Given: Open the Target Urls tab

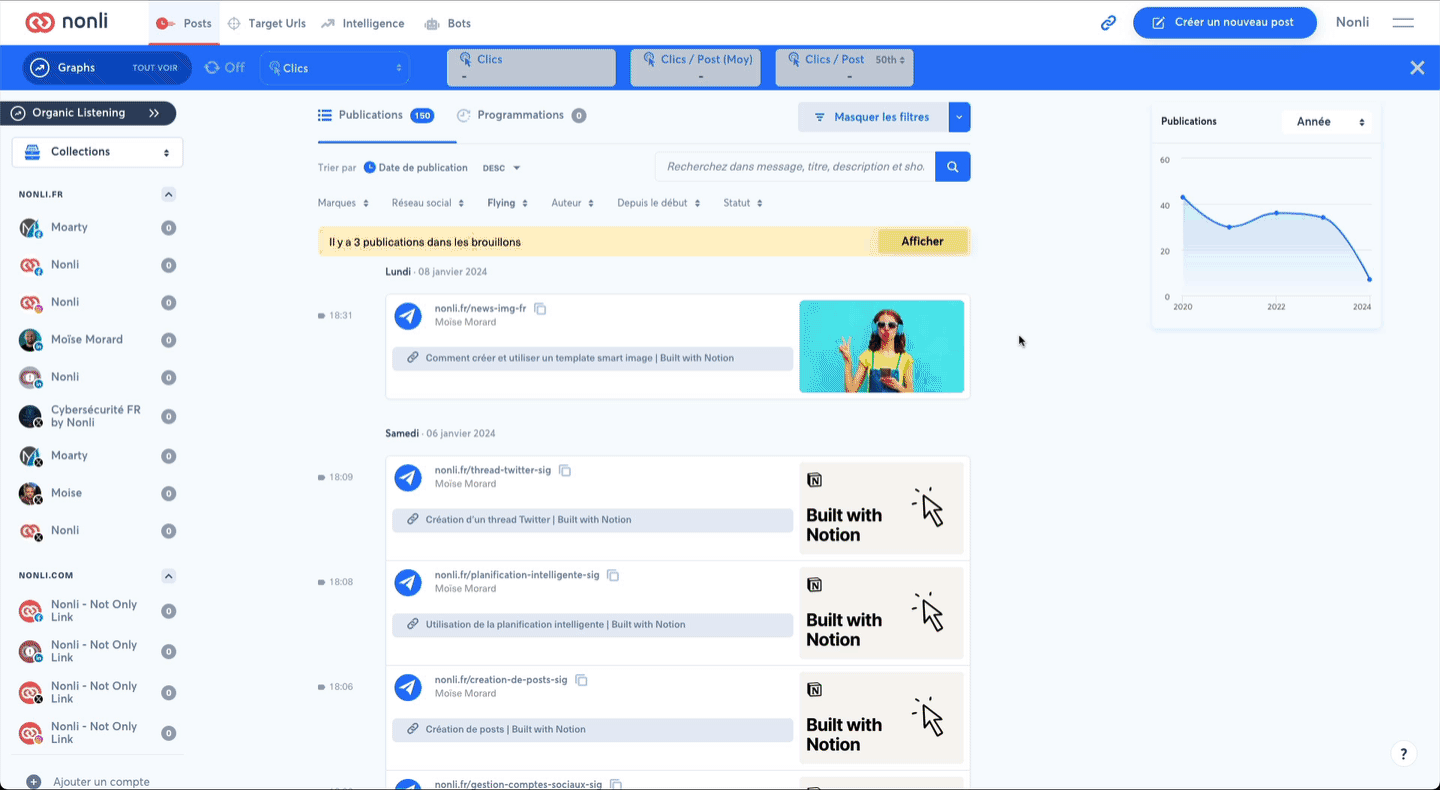Looking at the screenshot, I should click(x=267, y=23).
